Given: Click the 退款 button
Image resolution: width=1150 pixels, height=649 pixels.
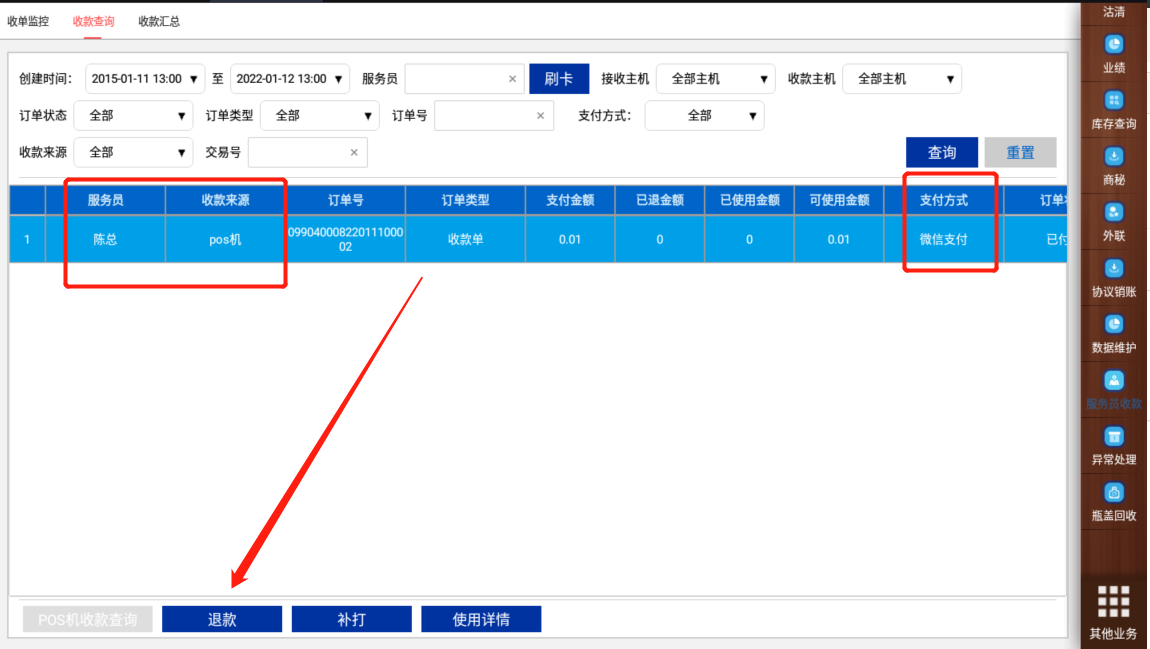Looking at the screenshot, I should [221, 620].
